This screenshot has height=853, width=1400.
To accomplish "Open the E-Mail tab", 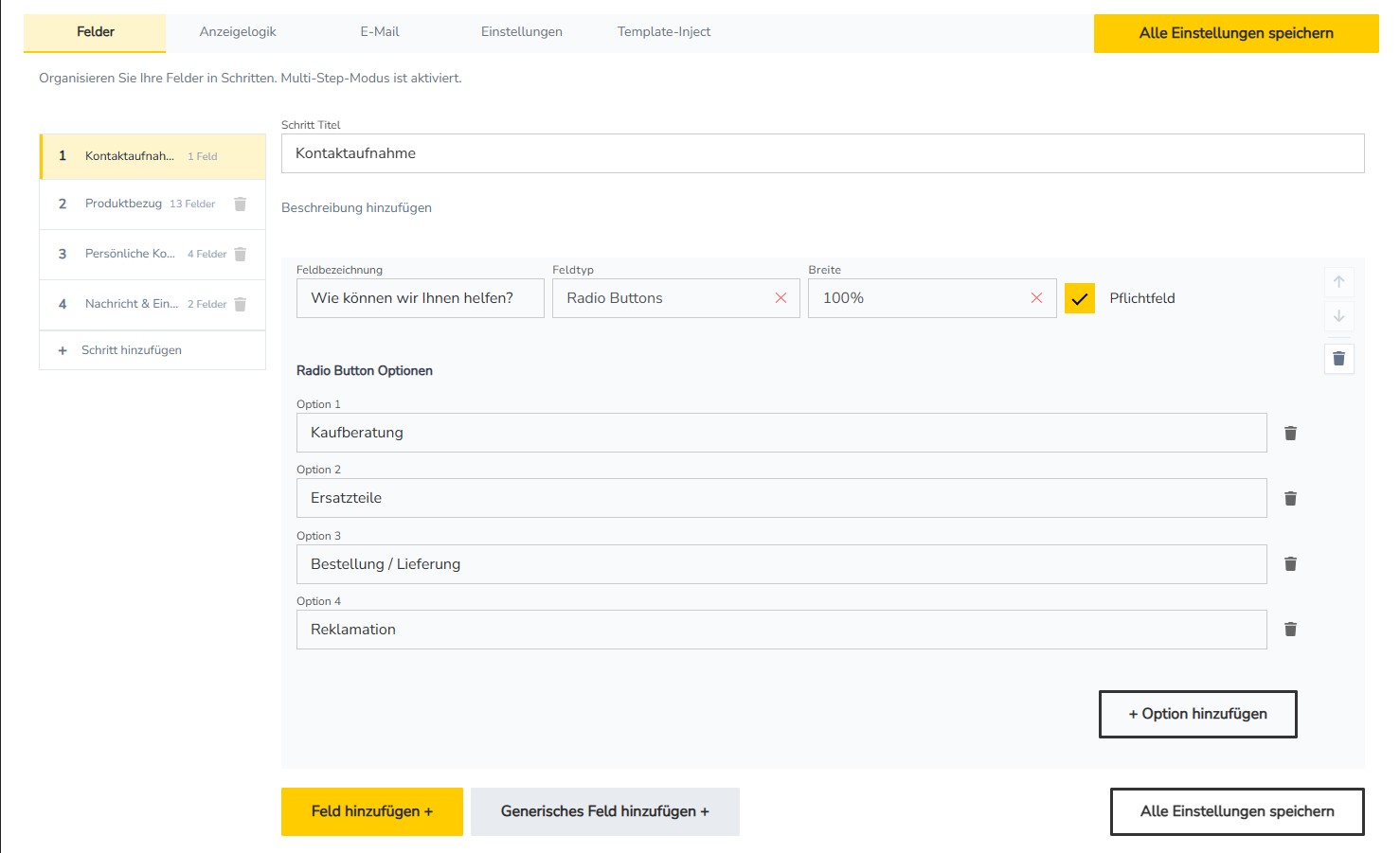I will point(380,32).
